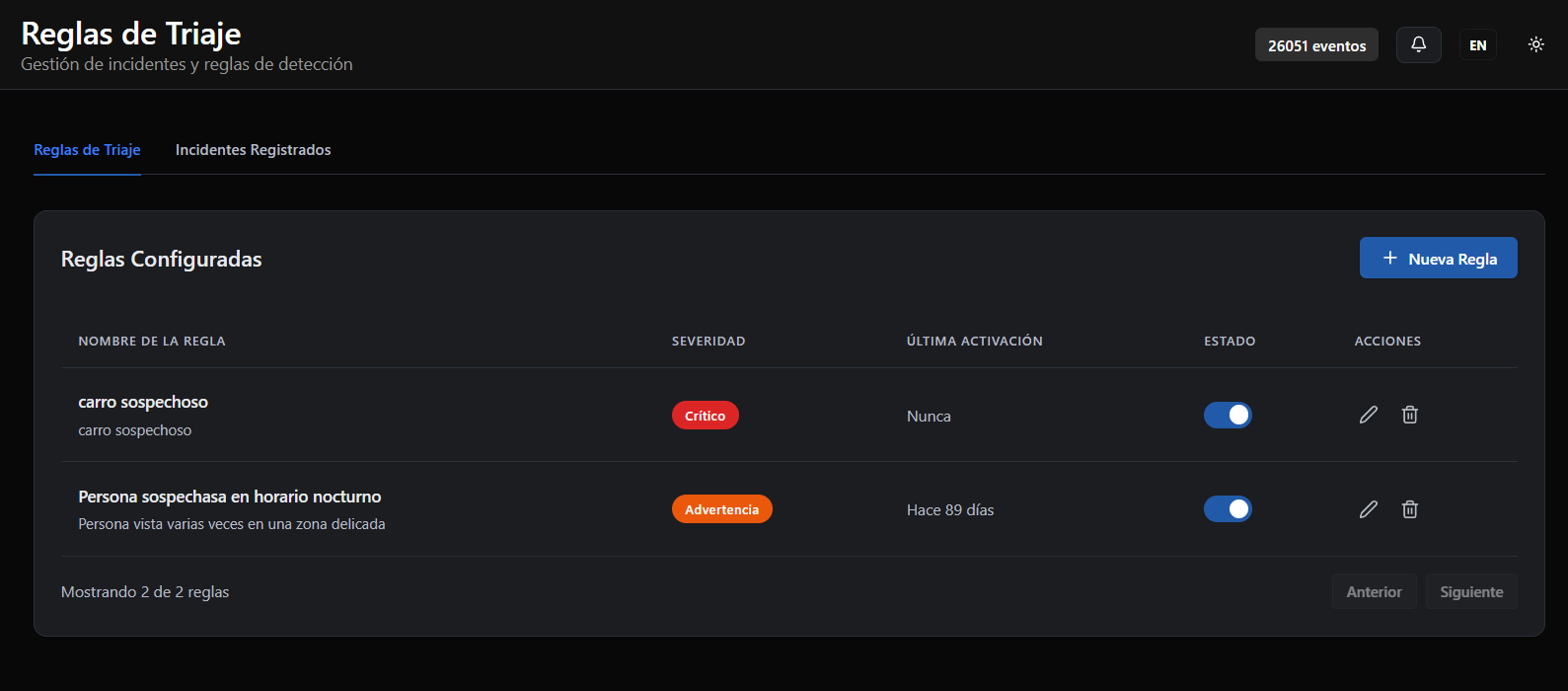Select the carro sospechoso rule name

(x=143, y=402)
